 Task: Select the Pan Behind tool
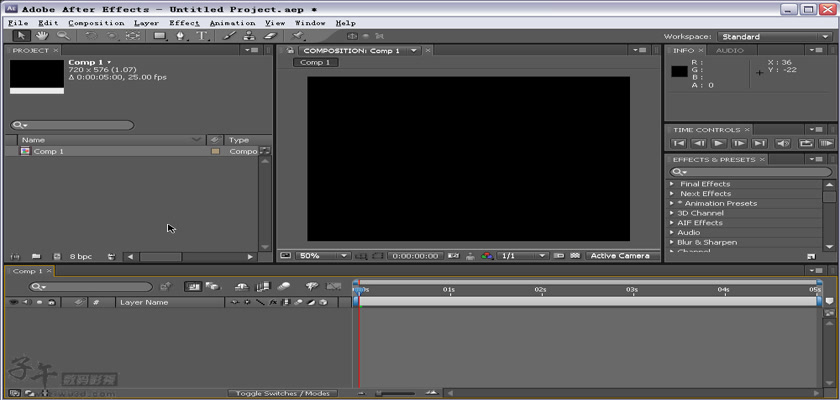coord(133,36)
